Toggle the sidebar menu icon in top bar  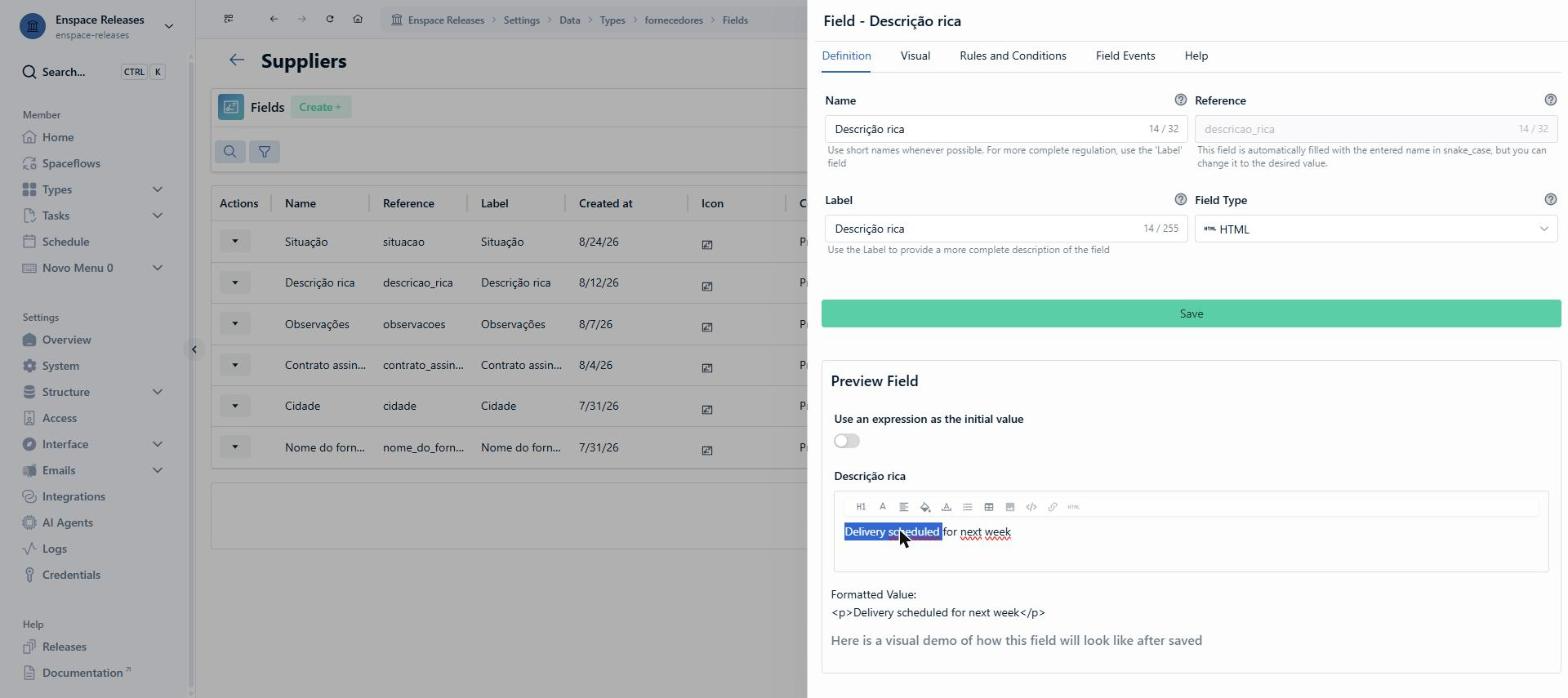pos(229,19)
